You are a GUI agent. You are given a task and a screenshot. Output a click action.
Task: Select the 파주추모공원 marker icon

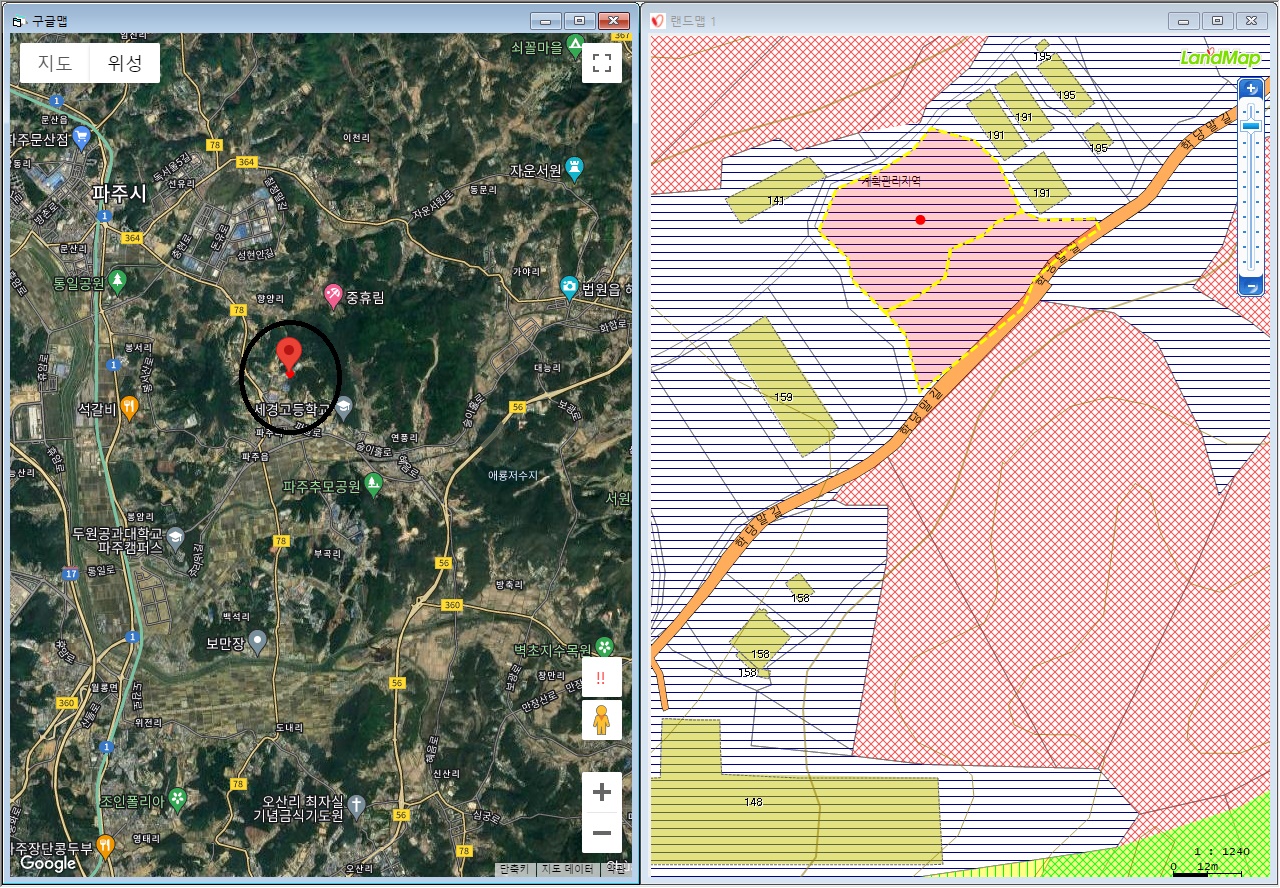point(373,485)
